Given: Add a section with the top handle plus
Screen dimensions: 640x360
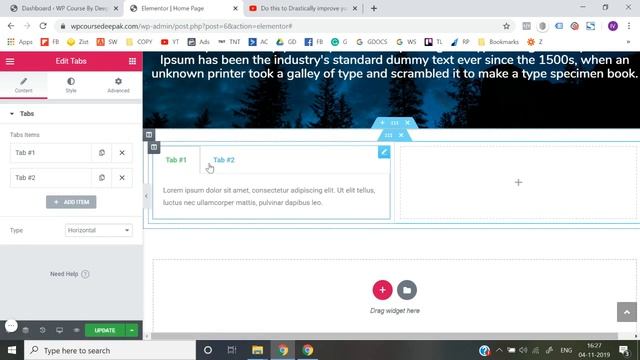Looking at the screenshot, I should coord(382,123).
